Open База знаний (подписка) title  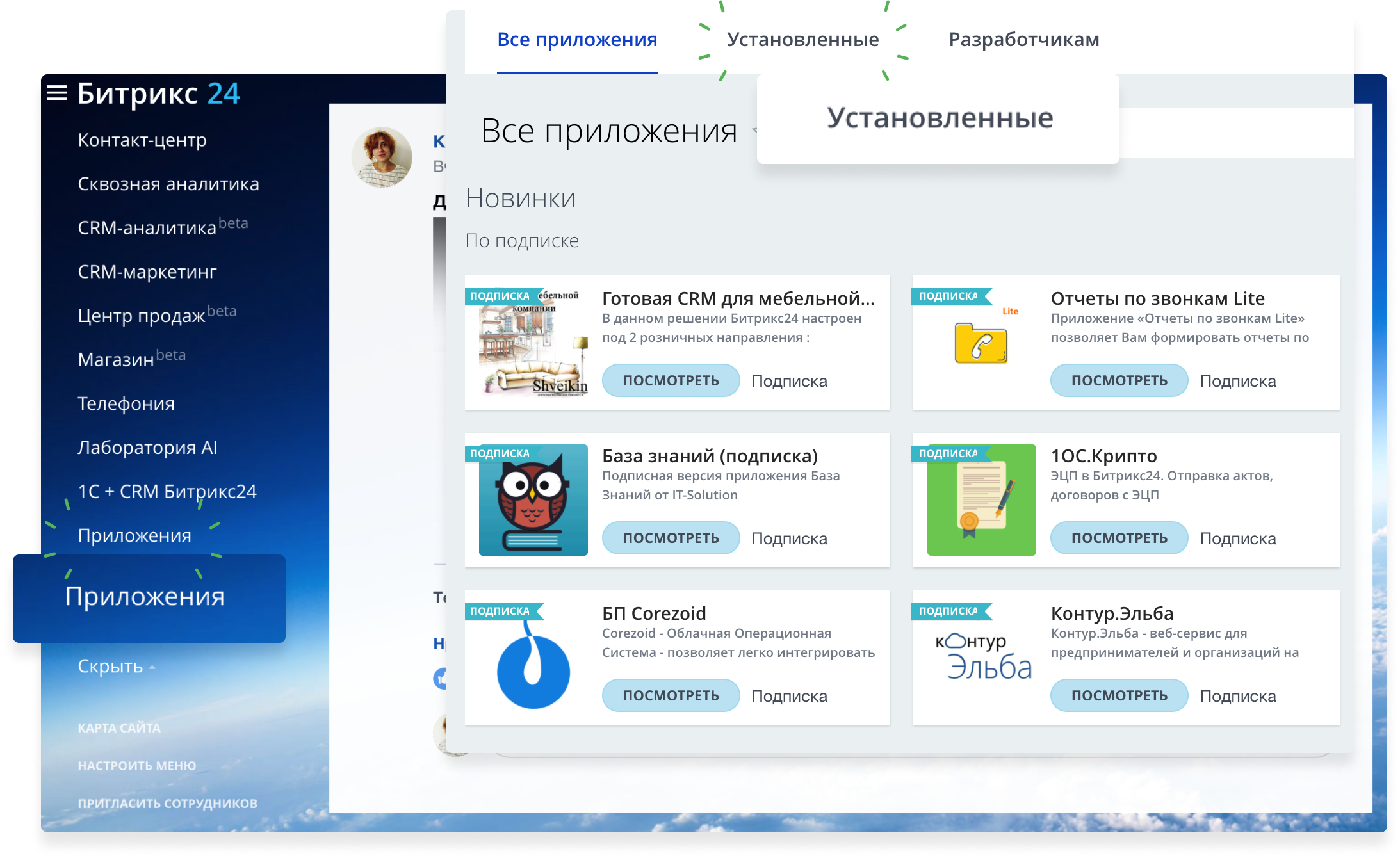coord(710,456)
